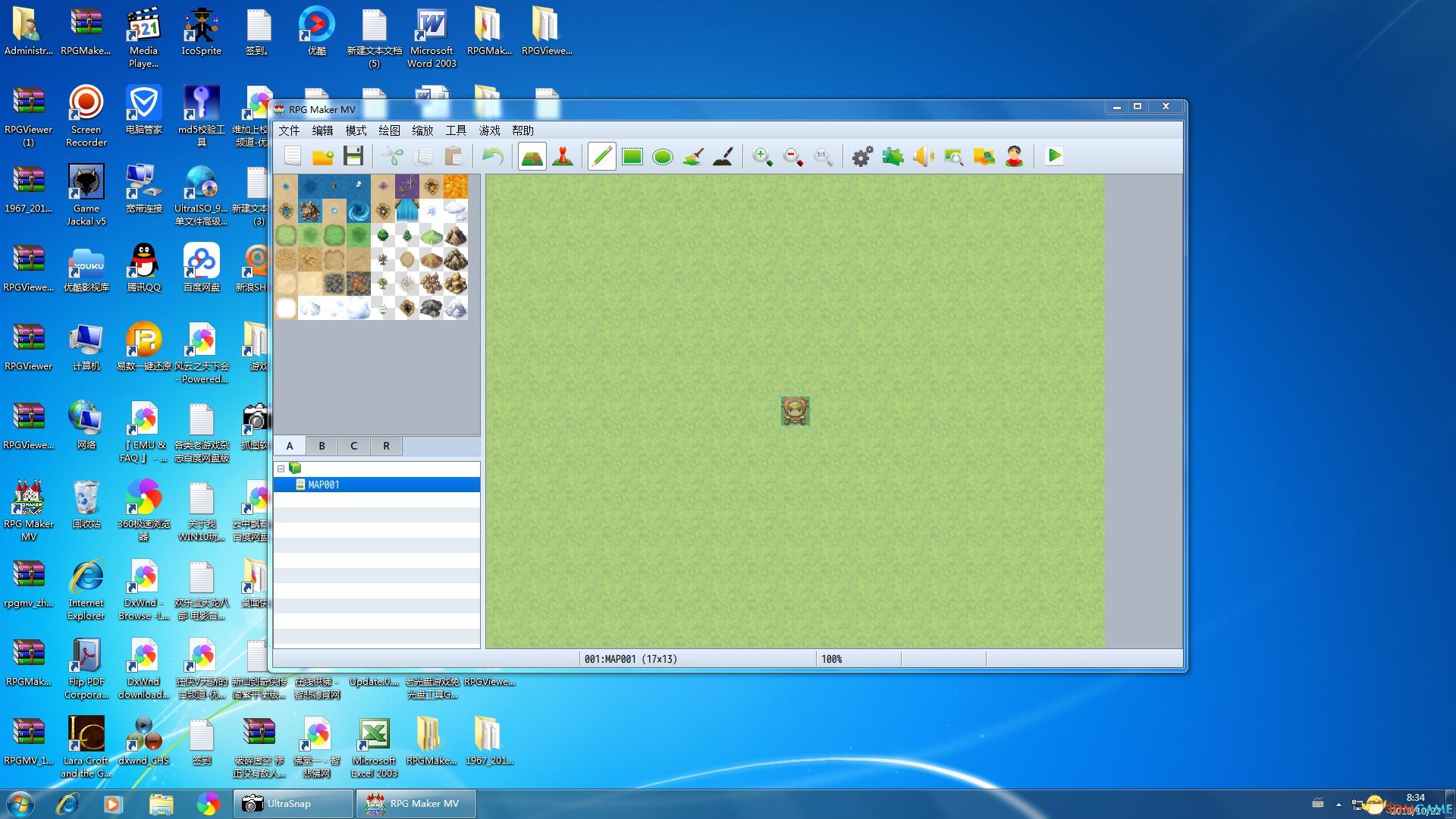Select the Flood Fill tool
The height and width of the screenshot is (819, 1456).
coord(693,156)
